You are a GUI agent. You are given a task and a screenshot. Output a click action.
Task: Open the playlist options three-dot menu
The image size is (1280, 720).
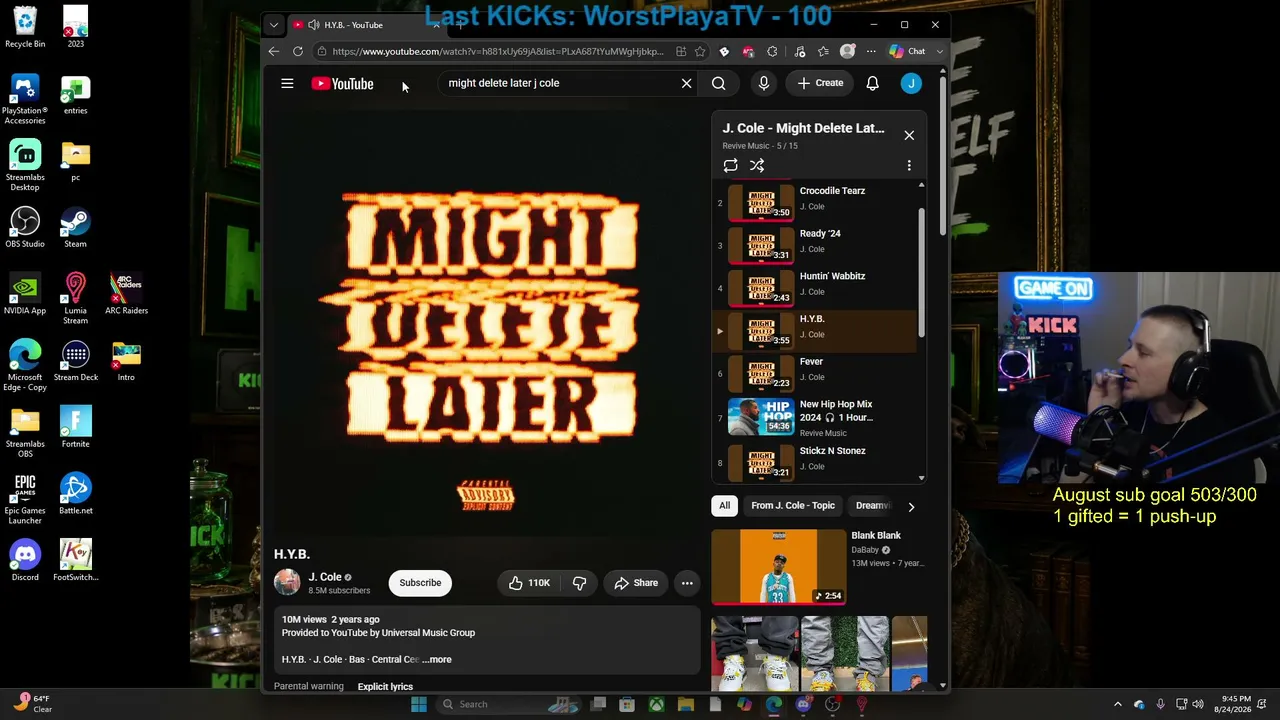909,166
